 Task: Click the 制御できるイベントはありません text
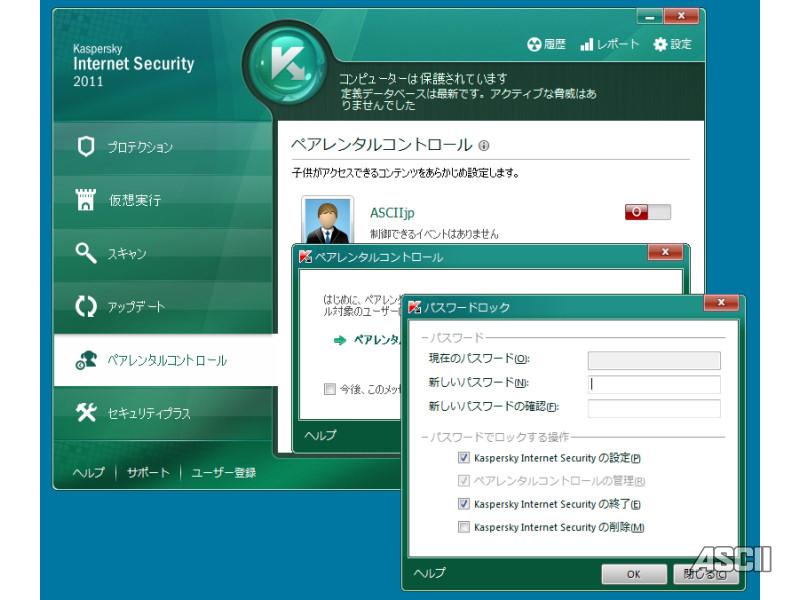(434, 234)
